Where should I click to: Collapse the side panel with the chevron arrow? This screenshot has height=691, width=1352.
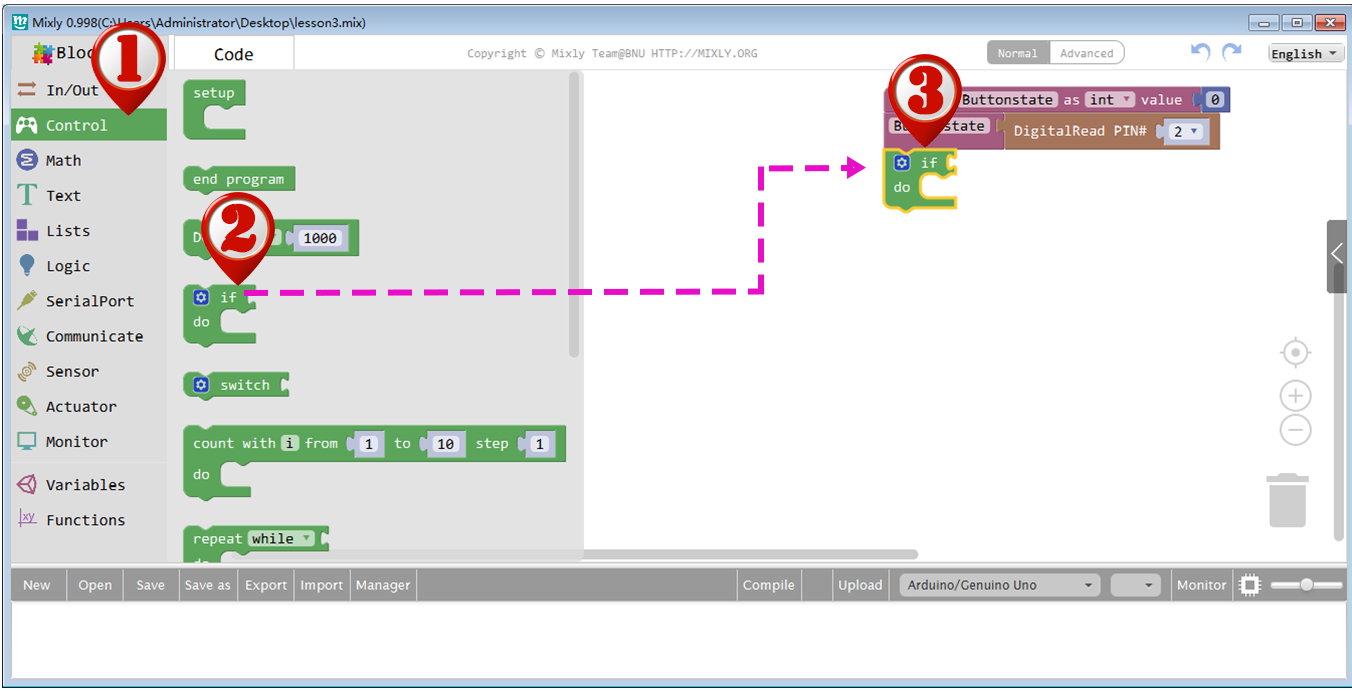(1337, 254)
